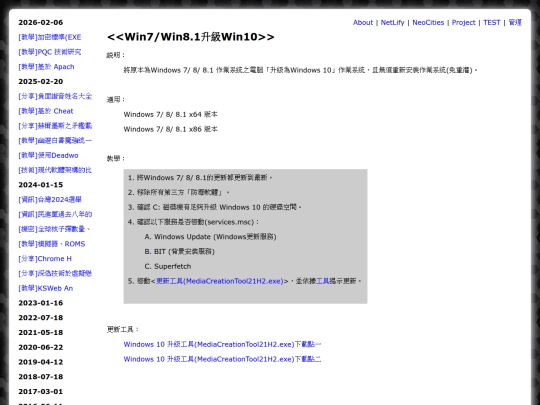Screen dimensions: 540x405
Task: Select text "Windows 7/ 8/ 8.1 x64 版本"
Action: [x=170, y=114]
